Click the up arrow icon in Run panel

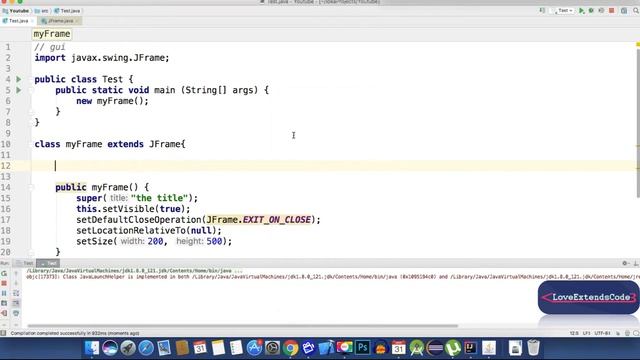coord(16,273)
